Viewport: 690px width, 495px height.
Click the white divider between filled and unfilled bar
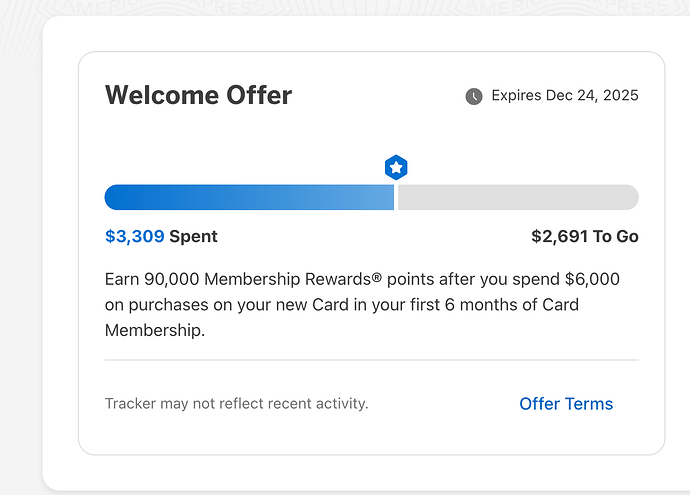397,197
